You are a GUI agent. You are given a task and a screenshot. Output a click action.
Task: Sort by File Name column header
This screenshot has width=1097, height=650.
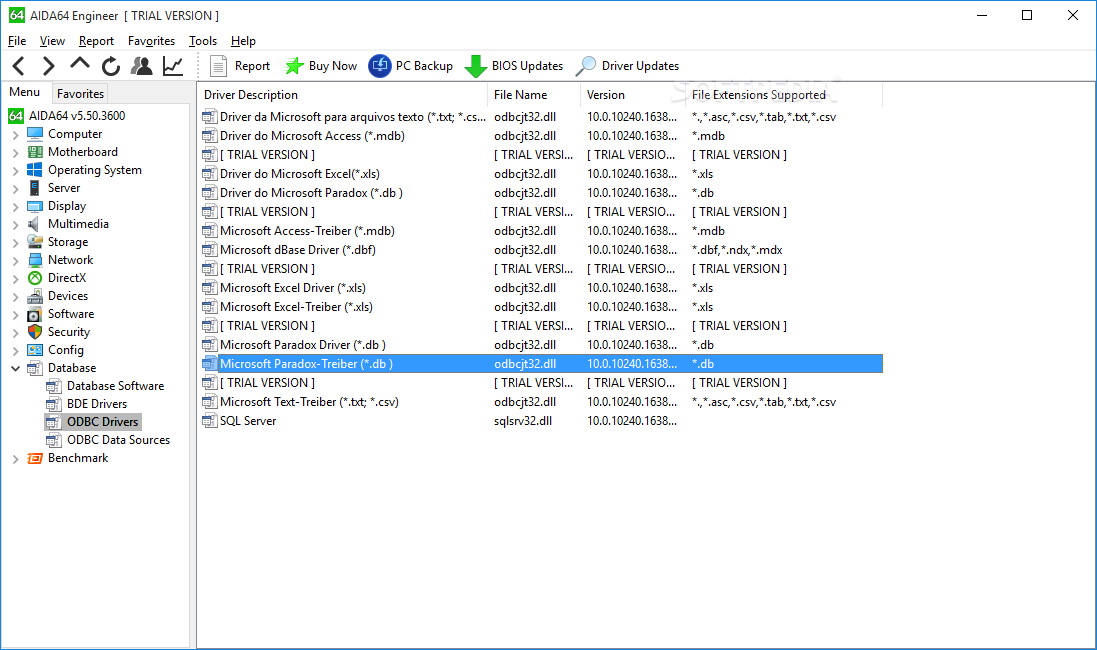click(534, 94)
